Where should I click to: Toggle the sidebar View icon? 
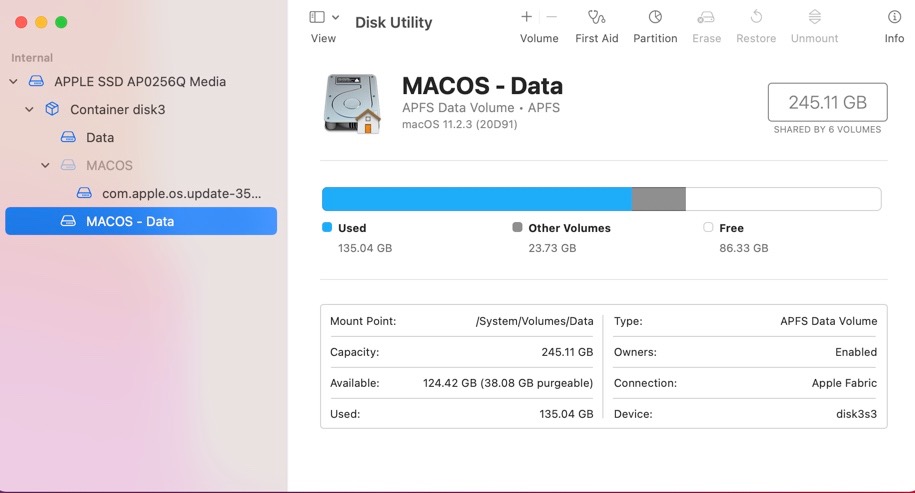(317, 17)
